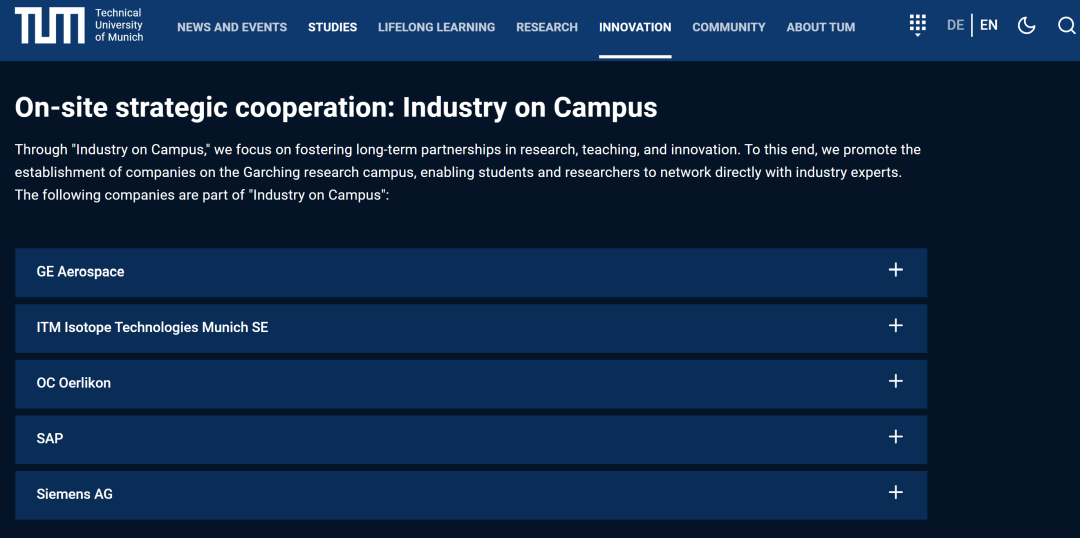Image resolution: width=1080 pixels, height=538 pixels.
Task: Navigate to the Community section
Action: click(728, 27)
